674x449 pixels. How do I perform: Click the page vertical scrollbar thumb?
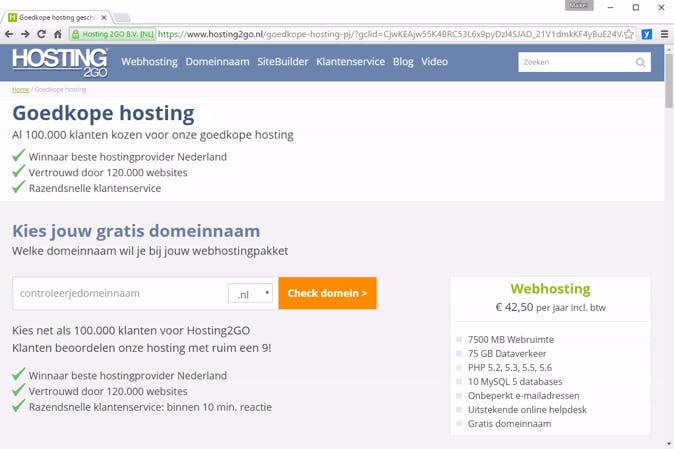pyautogui.click(x=669, y=81)
